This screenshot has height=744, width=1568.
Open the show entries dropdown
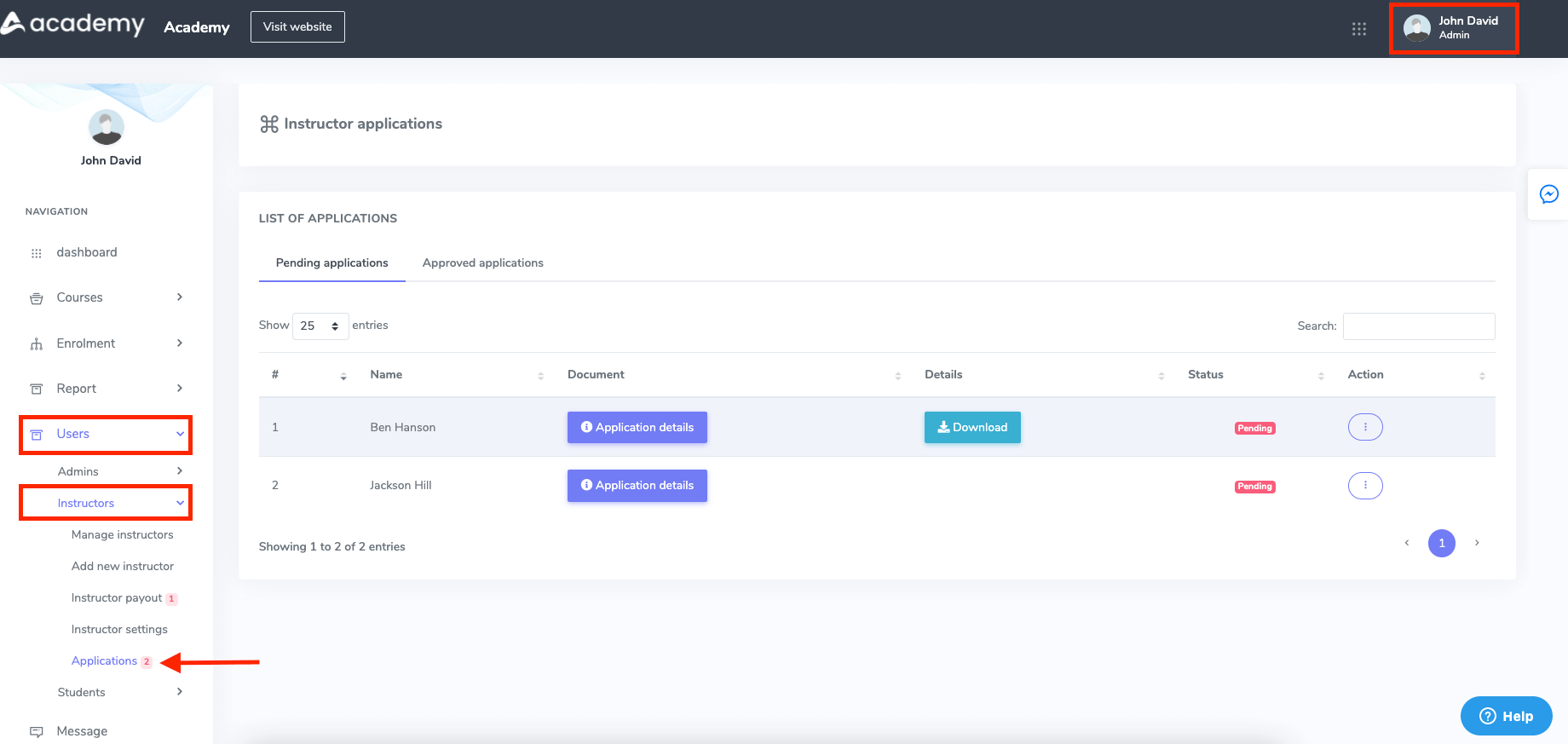(320, 326)
